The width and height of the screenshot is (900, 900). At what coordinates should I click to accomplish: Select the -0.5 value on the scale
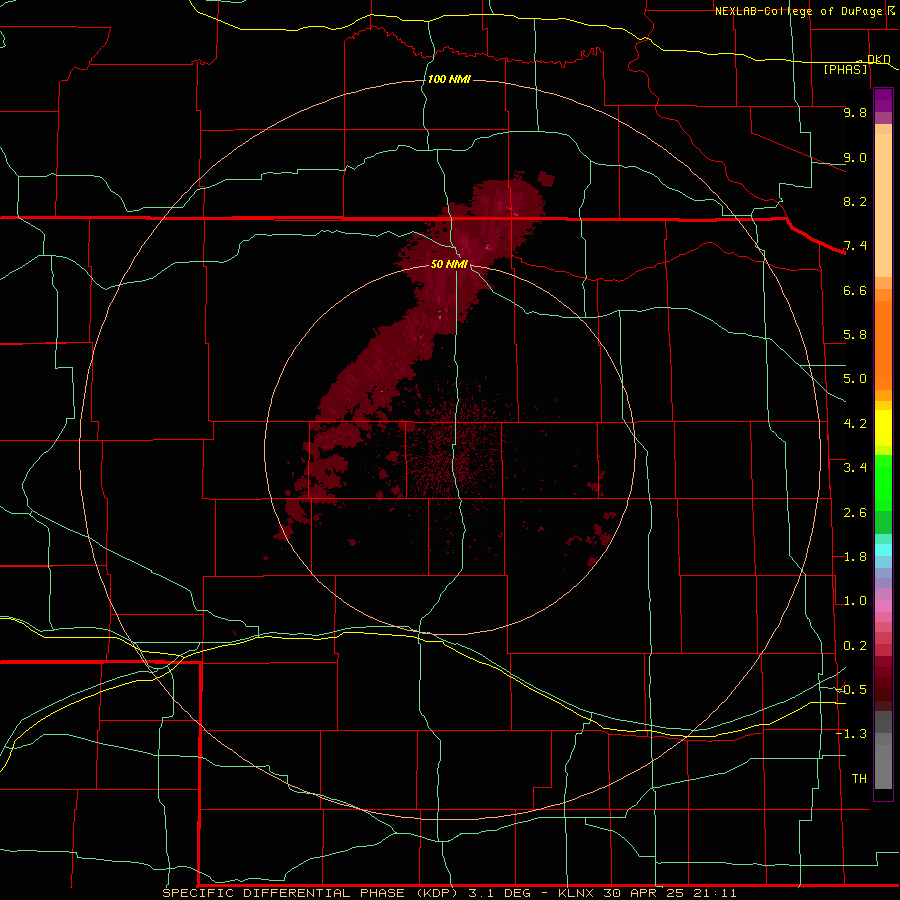(x=852, y=689)
